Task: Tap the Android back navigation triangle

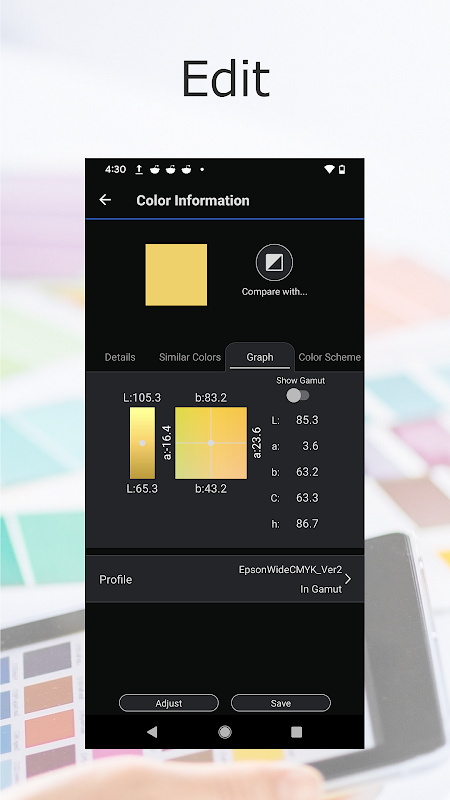Action: coord(152,732)
